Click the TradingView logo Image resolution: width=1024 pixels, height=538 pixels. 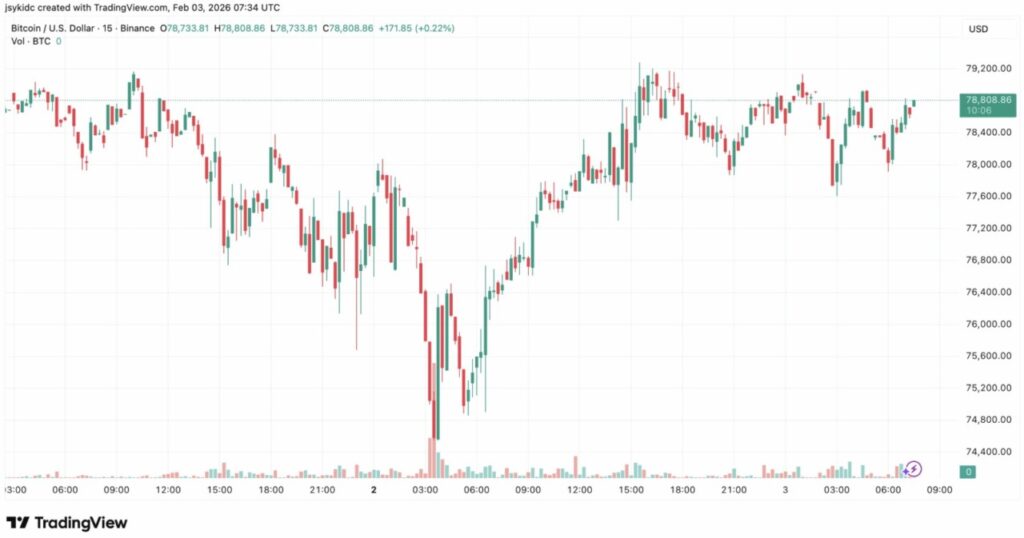(67, 522)
